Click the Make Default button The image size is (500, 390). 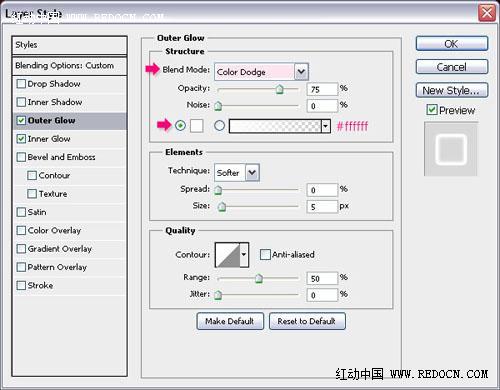coord(230,321)
